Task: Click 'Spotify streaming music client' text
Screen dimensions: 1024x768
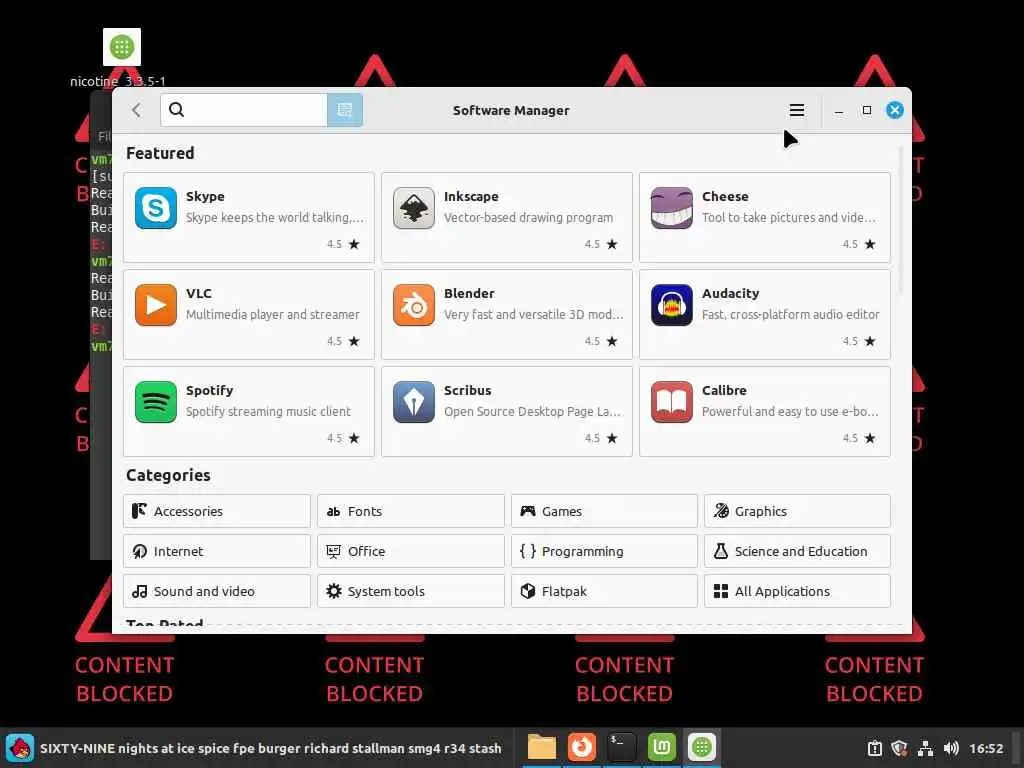Action: click(268, 411)
